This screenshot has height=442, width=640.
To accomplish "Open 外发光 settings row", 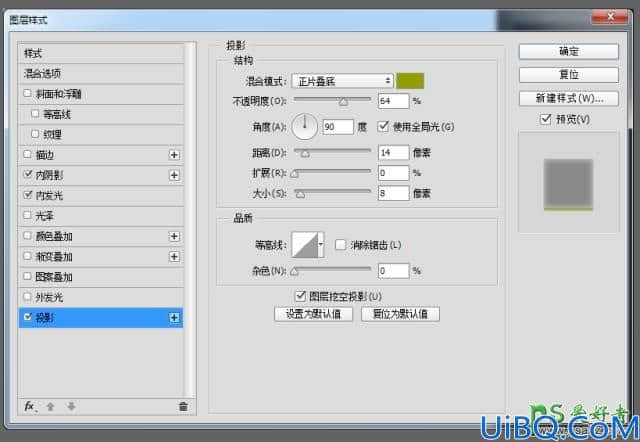I will click(101, 297).
